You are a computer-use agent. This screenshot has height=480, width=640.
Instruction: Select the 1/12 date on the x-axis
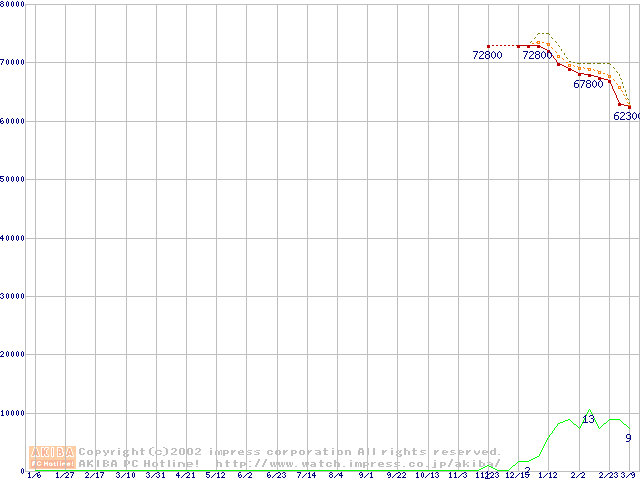pos(548,475)
